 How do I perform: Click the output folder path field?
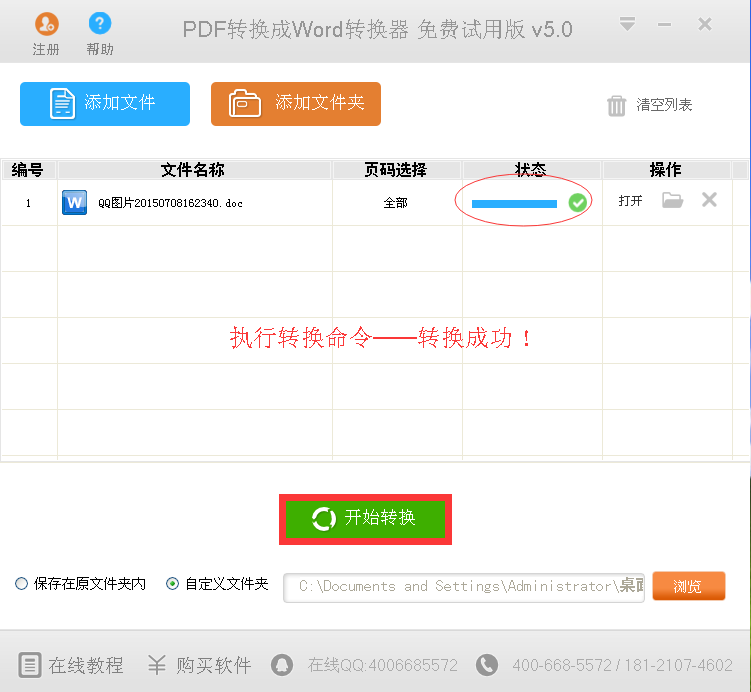point(464,588)
